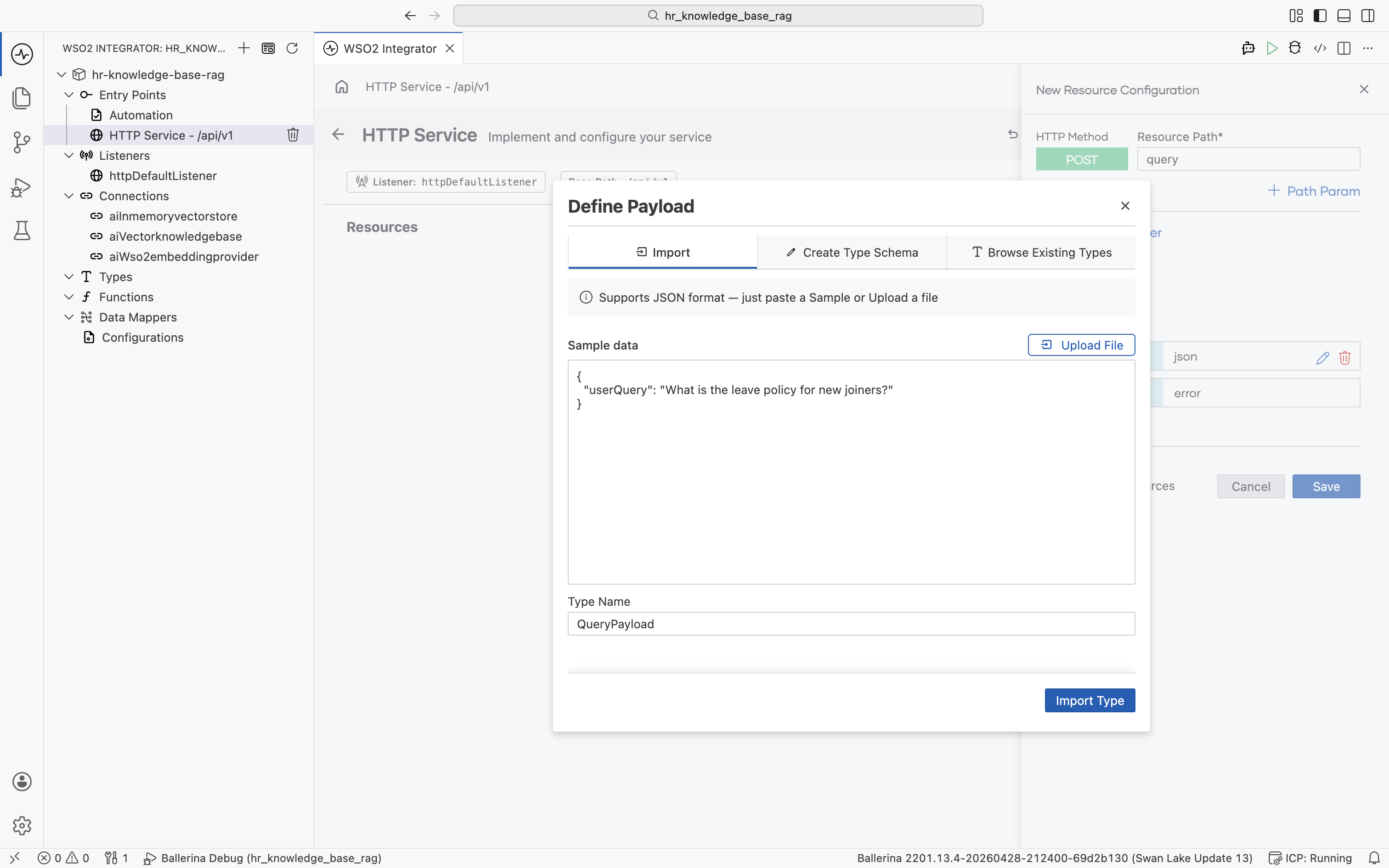
Task: Open the more actions ellipsis in editor toolbar
Action: tap(1368, 48)
